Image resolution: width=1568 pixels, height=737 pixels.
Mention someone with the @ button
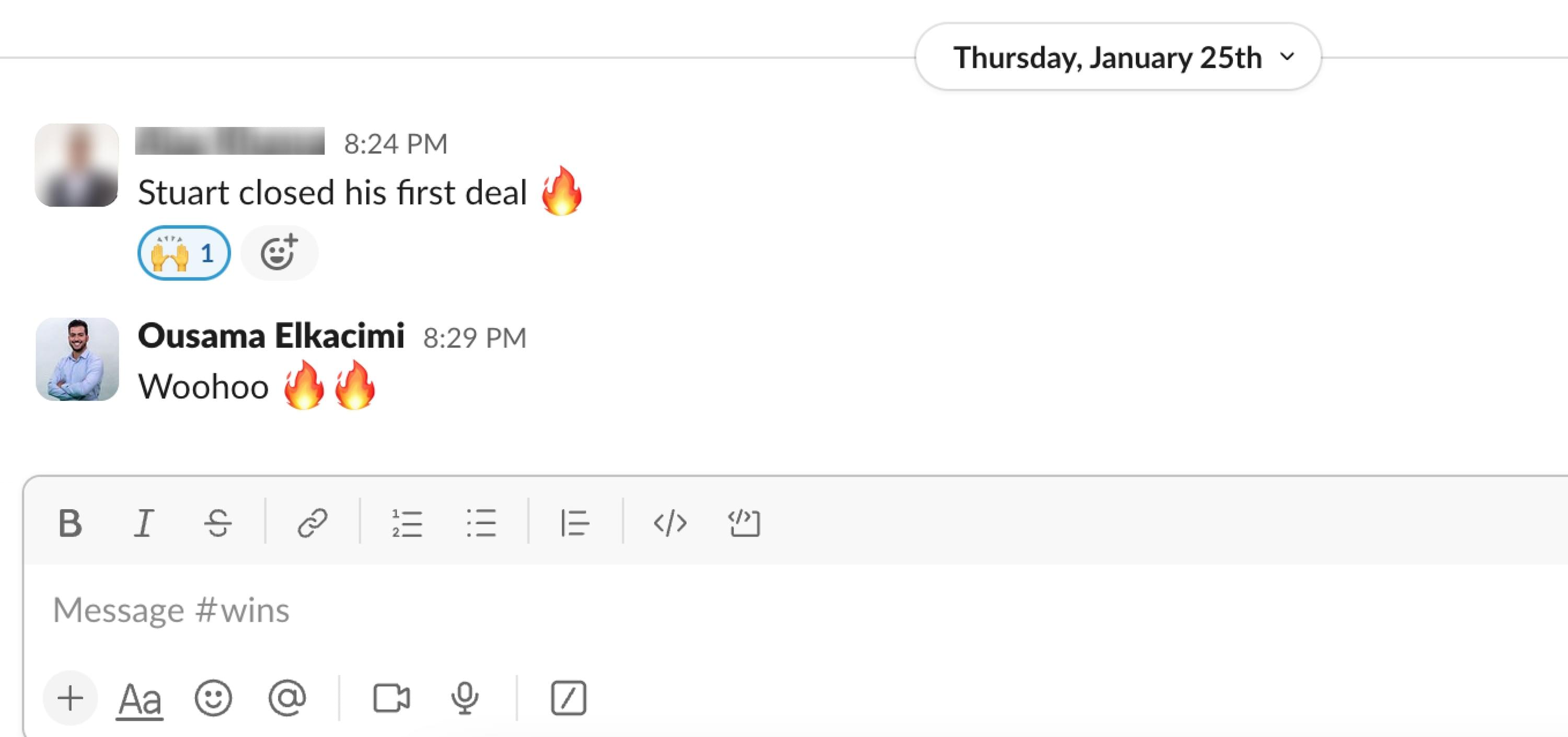tap(287, 698)
